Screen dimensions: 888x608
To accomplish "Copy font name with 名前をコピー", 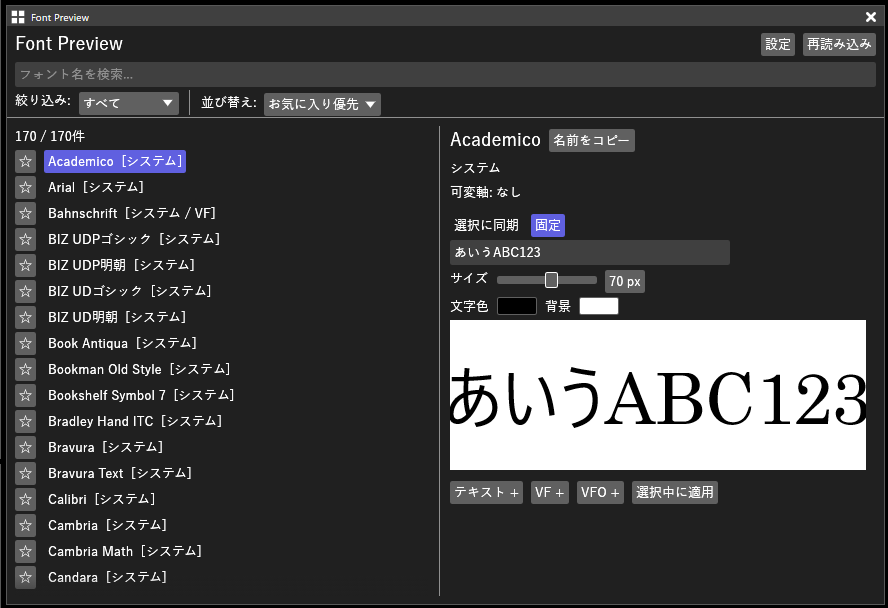I will pos(591,140).
